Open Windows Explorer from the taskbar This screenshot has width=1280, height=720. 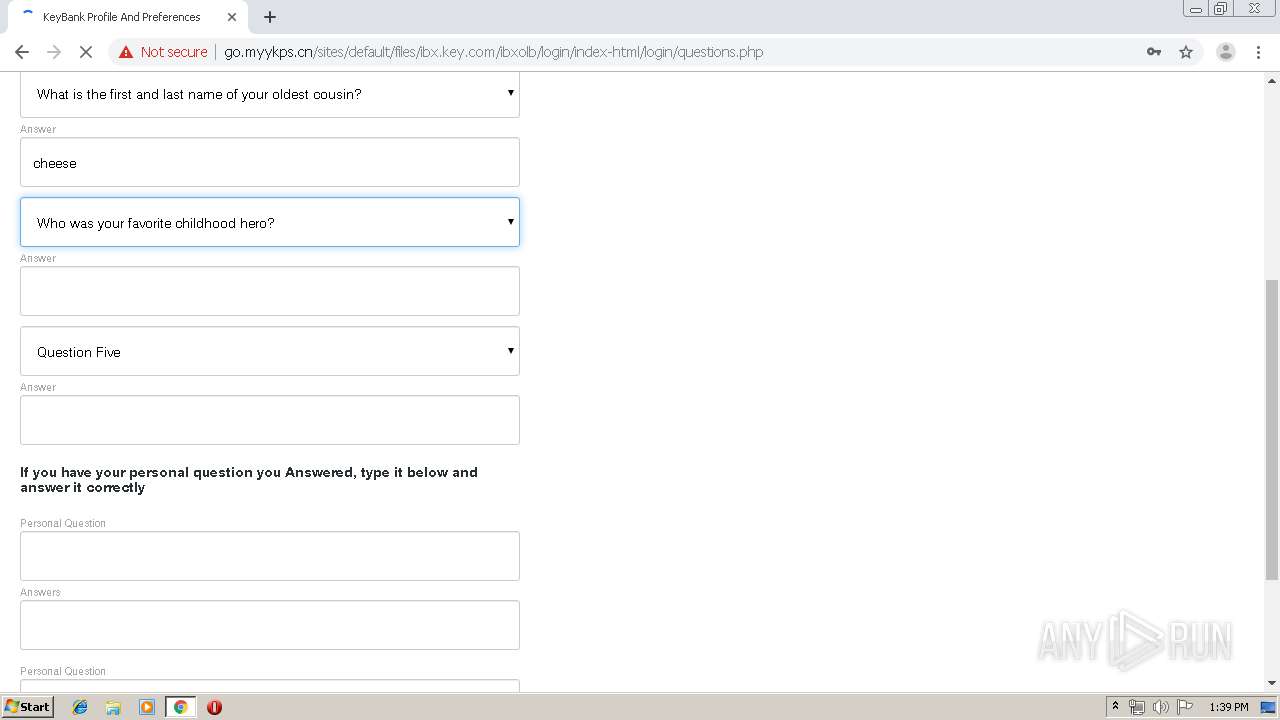pyautogui.click(x=113, y=707)
